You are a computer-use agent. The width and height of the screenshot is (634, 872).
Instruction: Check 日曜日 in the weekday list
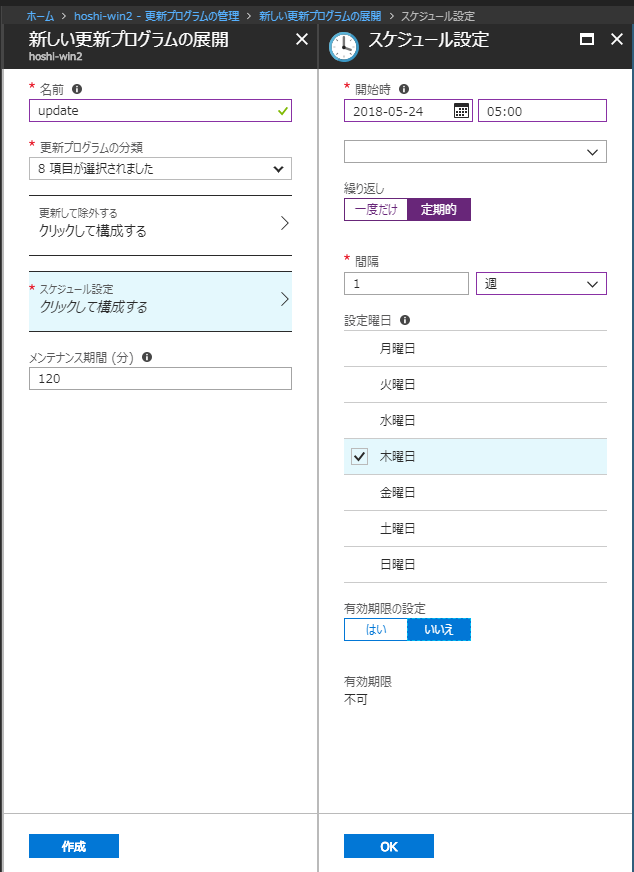pos(475,565)
